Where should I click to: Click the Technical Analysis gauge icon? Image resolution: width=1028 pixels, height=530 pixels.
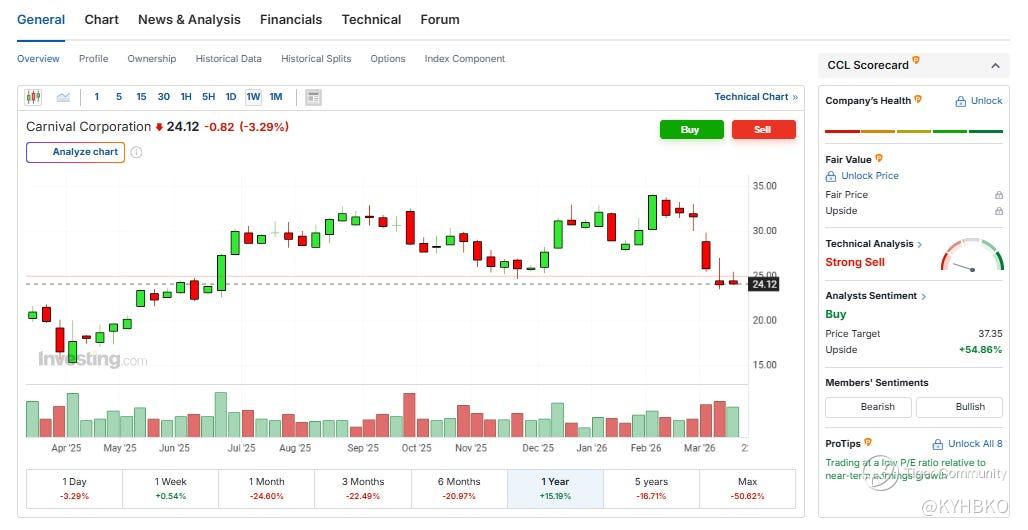pyautogui.click(x=971, y=255)
